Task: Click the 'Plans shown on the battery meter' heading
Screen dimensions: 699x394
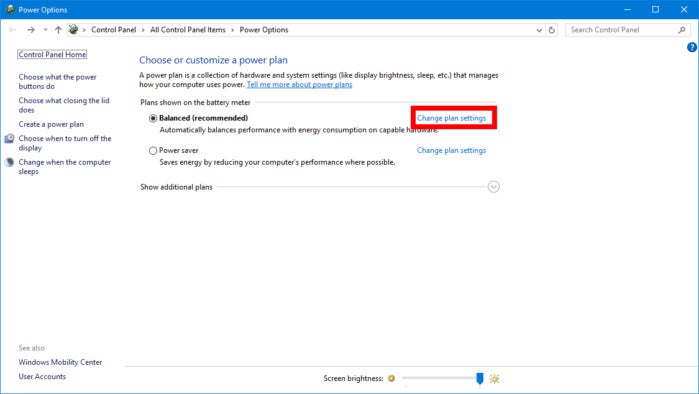Action: (x=195, y=103)
